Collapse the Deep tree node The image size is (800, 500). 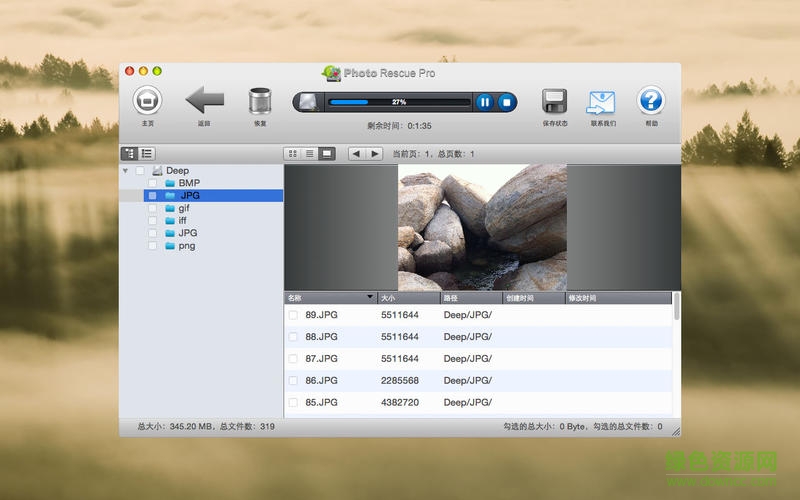coord(125,171)
